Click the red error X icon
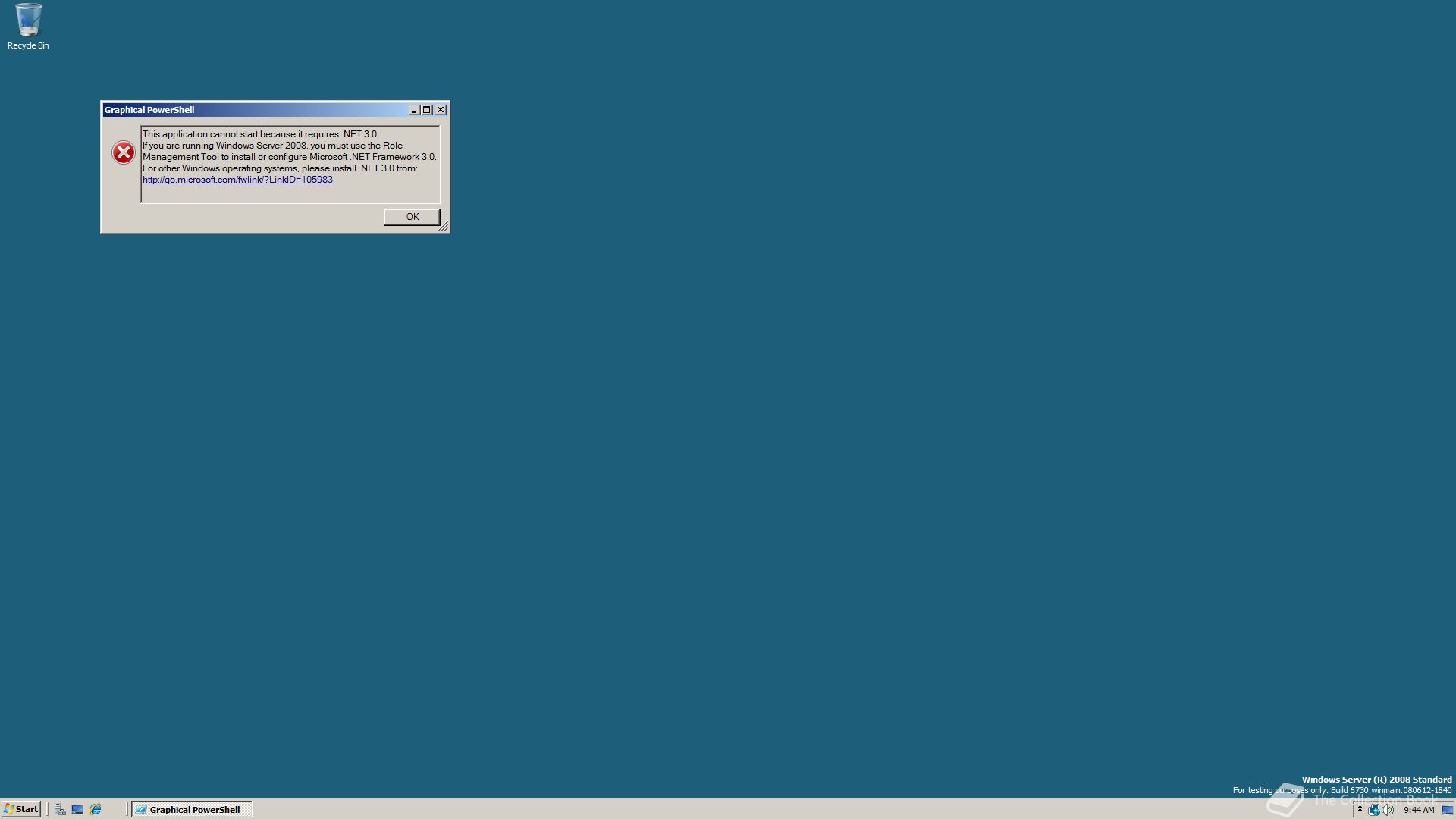 tap(124, 152)
